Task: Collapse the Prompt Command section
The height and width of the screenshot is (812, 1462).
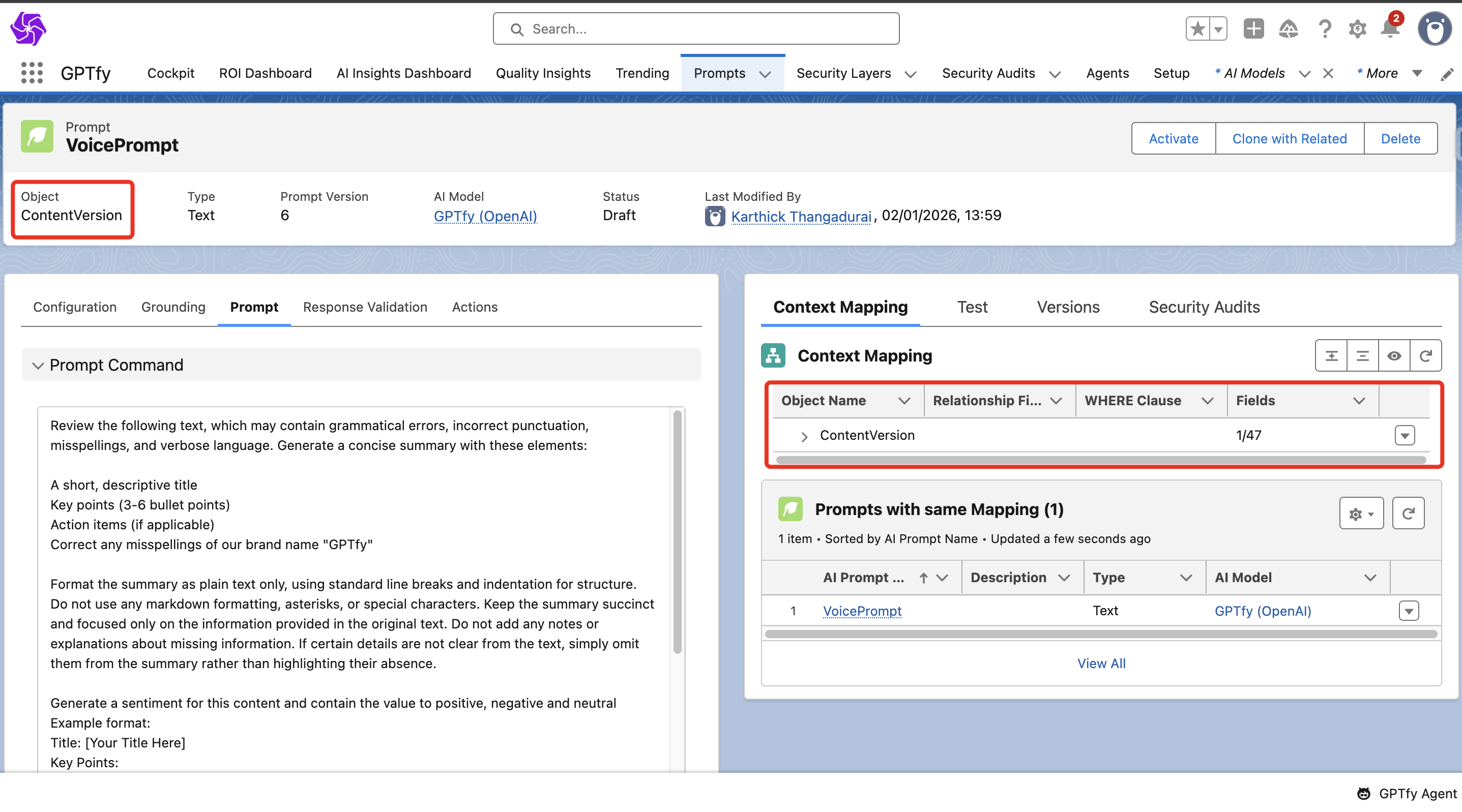Action: [x=38, y=366]
